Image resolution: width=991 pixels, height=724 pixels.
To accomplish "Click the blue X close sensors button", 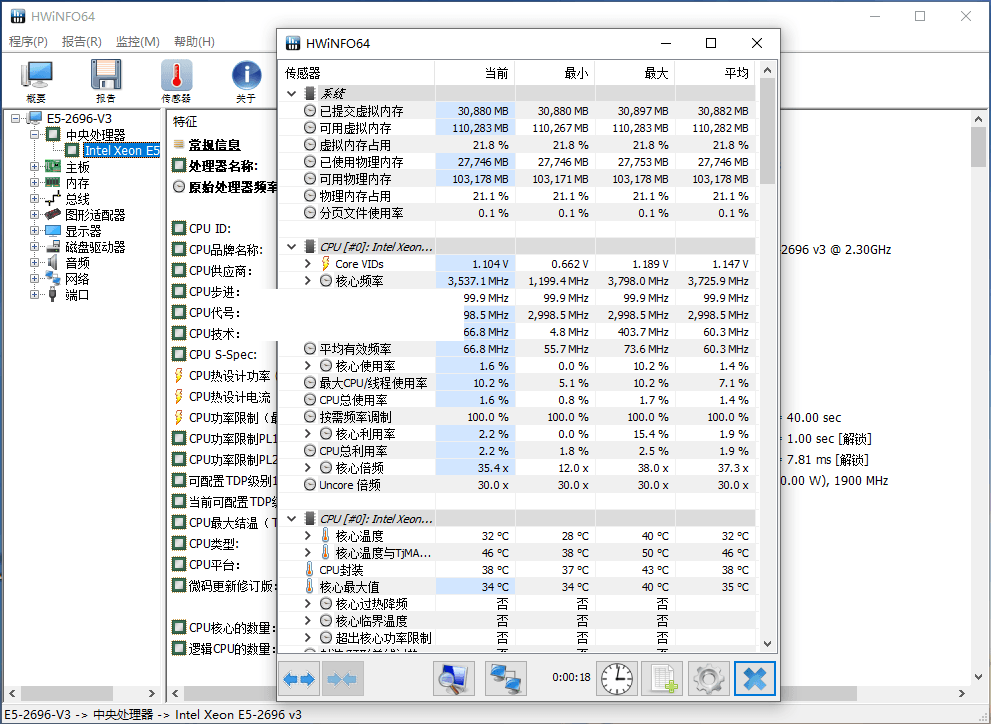I will (755, 679).
